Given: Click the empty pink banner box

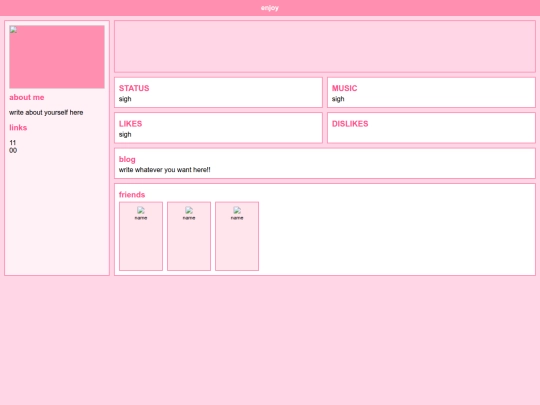Looking at the screenshot, I should 325,46.
